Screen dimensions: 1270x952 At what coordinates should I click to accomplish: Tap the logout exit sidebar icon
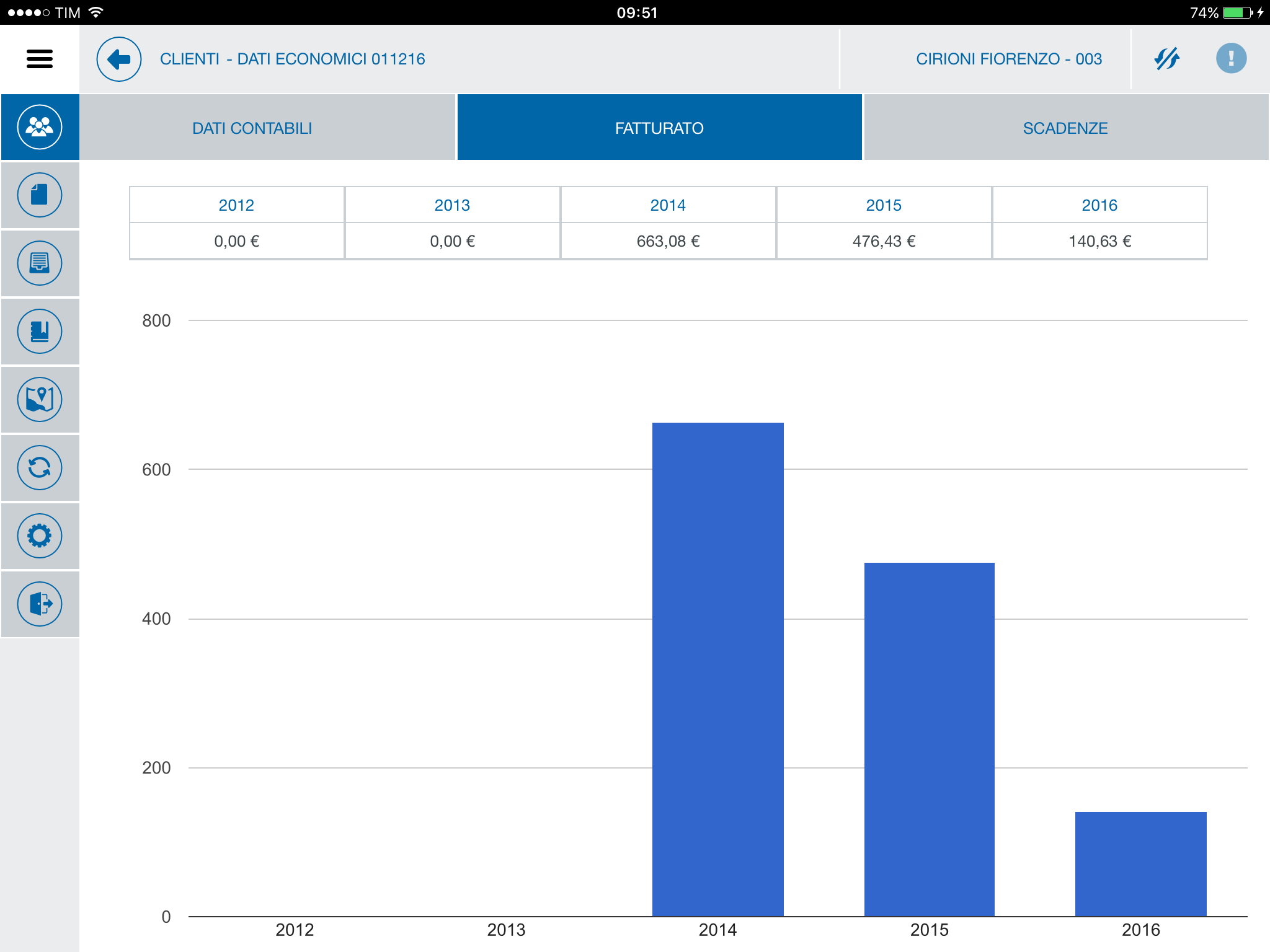pyautogui.click(x=40, y=604)
